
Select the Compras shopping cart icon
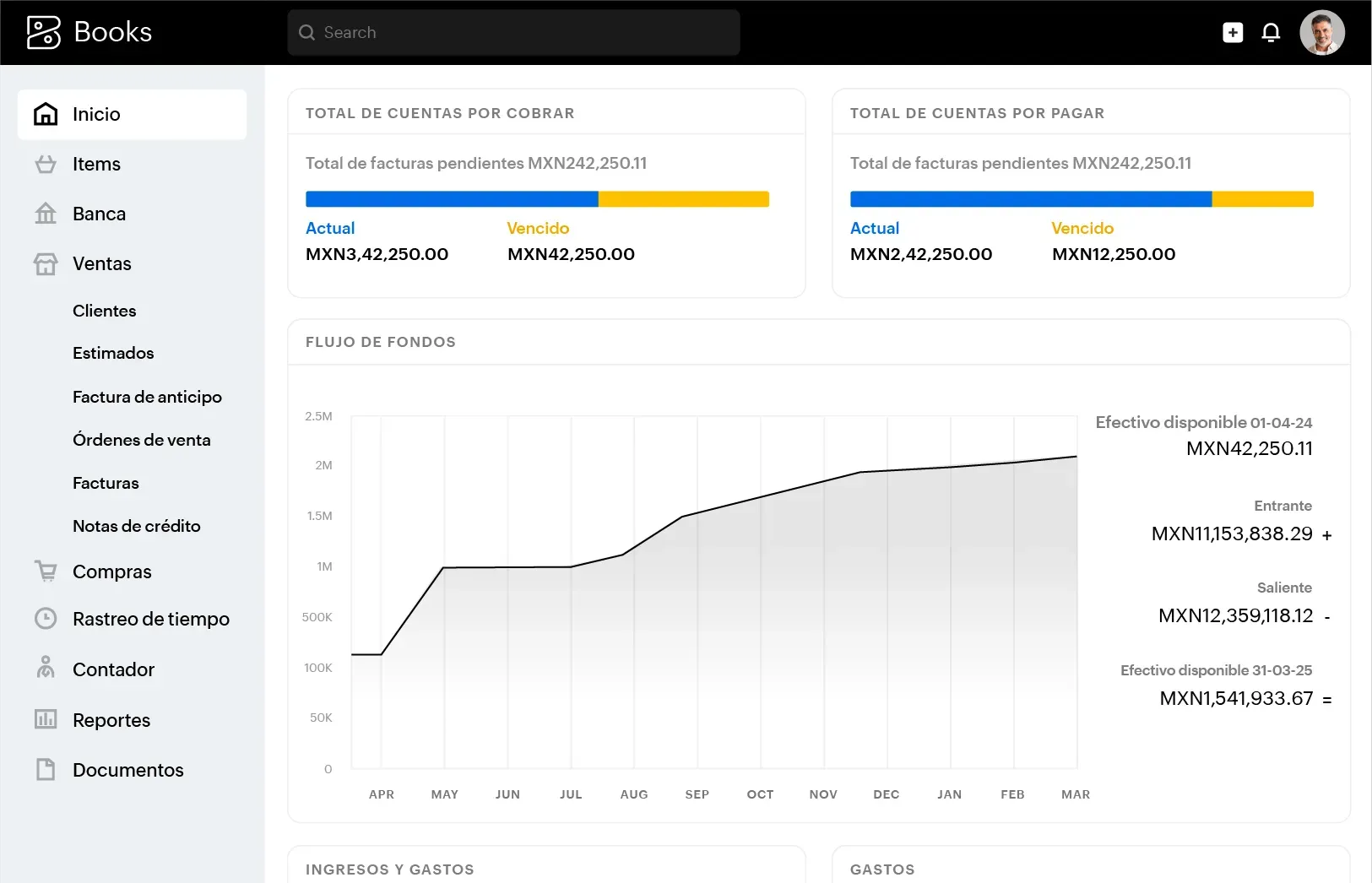click(x=45, y=571)
